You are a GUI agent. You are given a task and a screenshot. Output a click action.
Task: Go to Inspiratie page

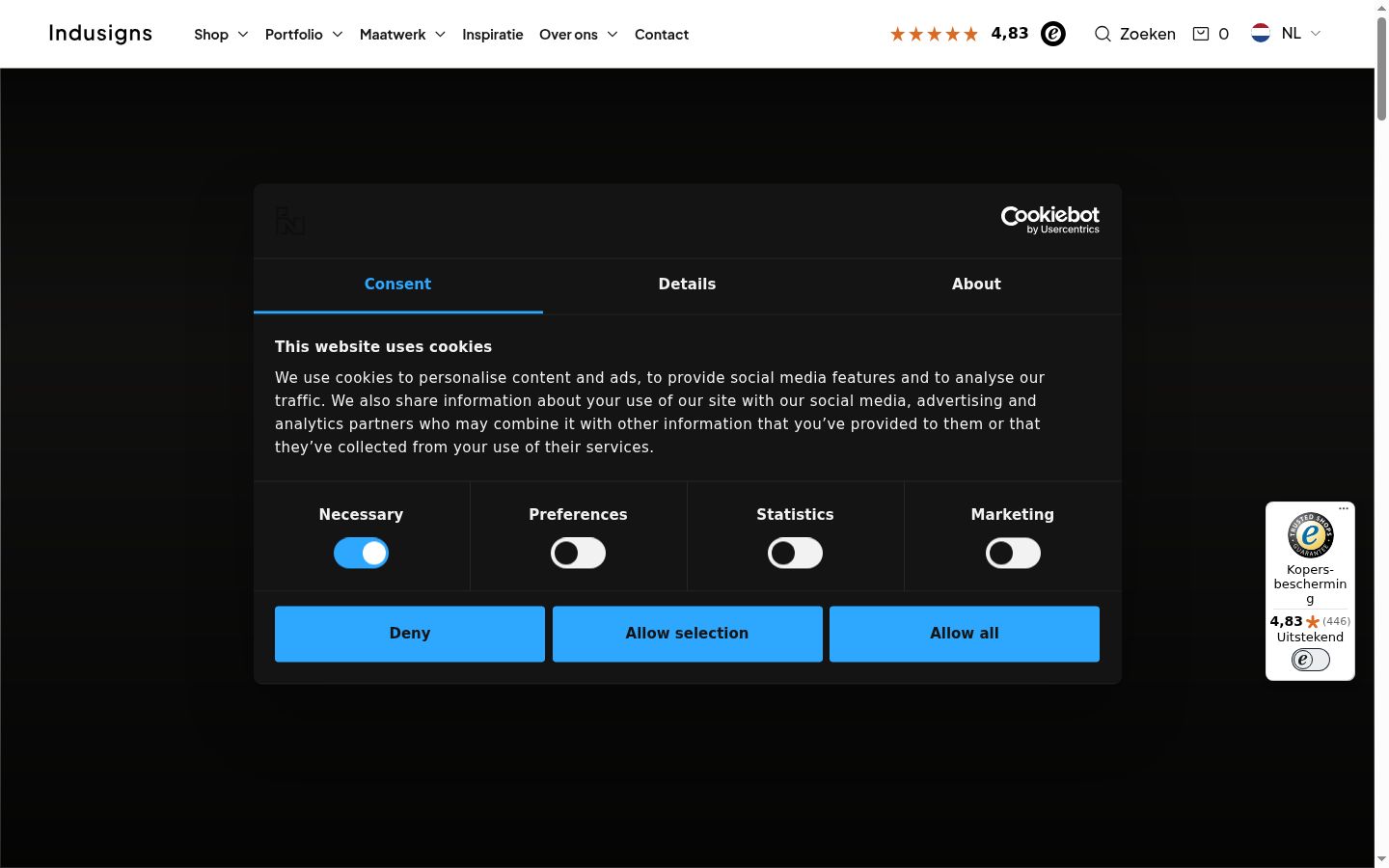pyautogui.click(x=493, y=35)
